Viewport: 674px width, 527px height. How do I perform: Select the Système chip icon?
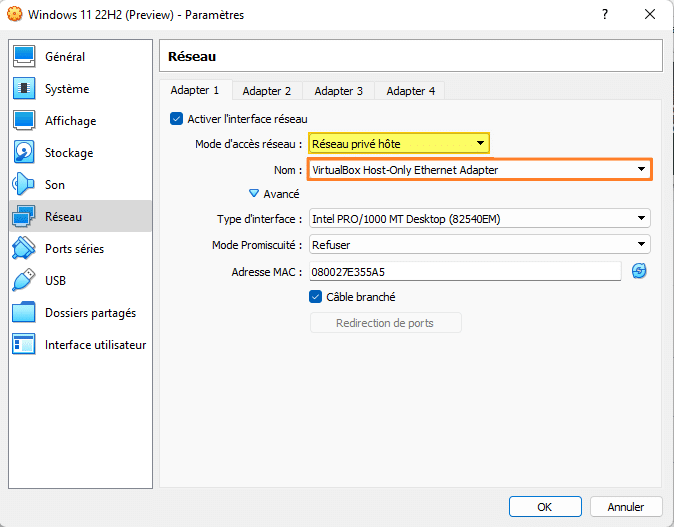tap(25, 89)
